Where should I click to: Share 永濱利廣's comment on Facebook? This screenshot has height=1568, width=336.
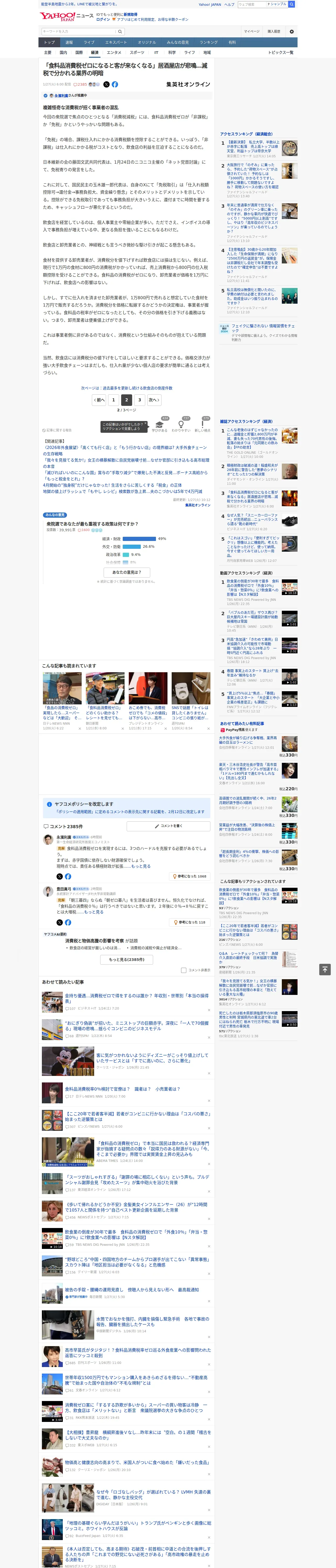pyautogui.click(x=68, y=877)
